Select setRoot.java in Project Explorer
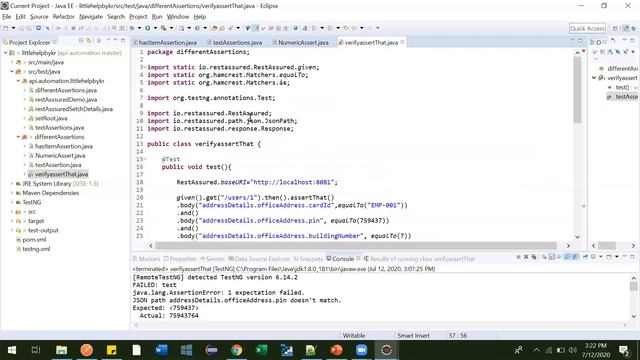The height and width of the screenshot is (360, 640). (51, 118)
